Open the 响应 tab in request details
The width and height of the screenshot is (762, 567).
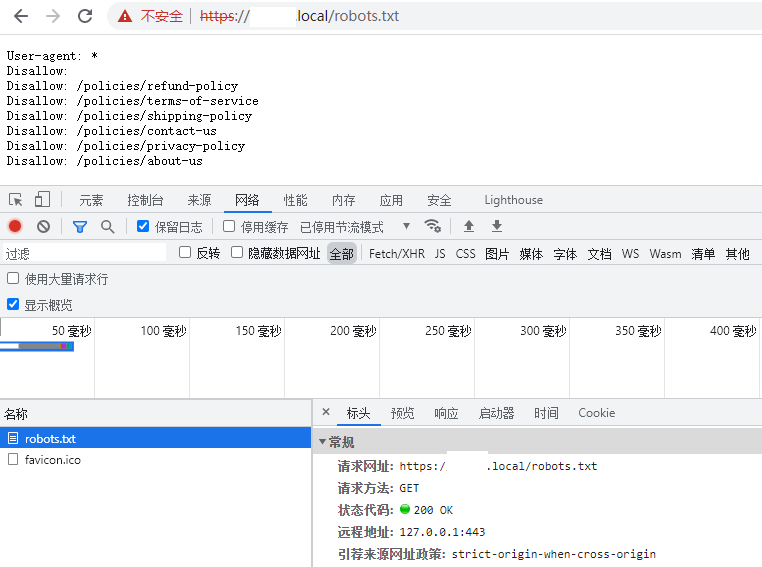(446, 413)
